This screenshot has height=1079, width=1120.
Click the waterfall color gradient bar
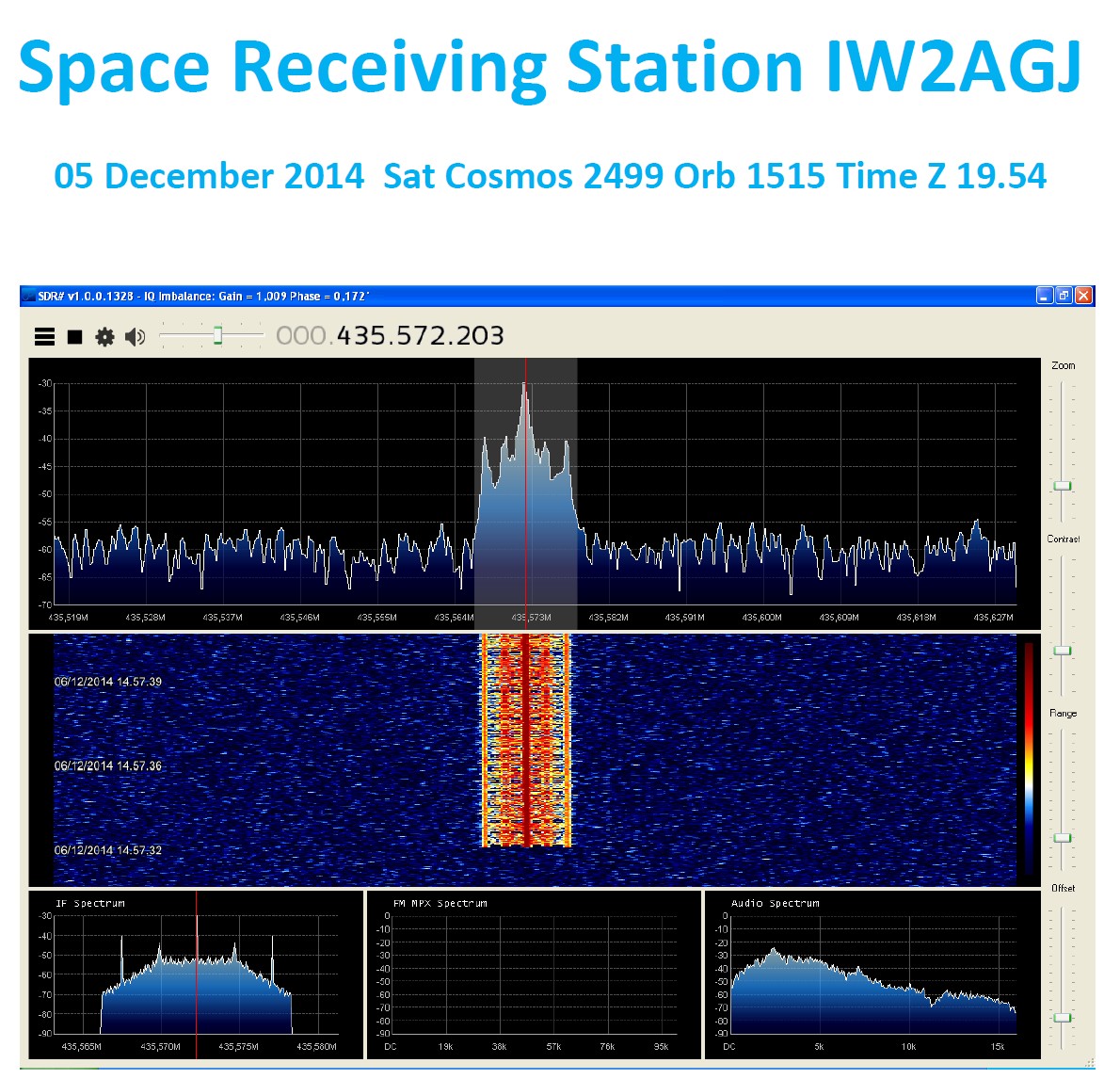1029,758
